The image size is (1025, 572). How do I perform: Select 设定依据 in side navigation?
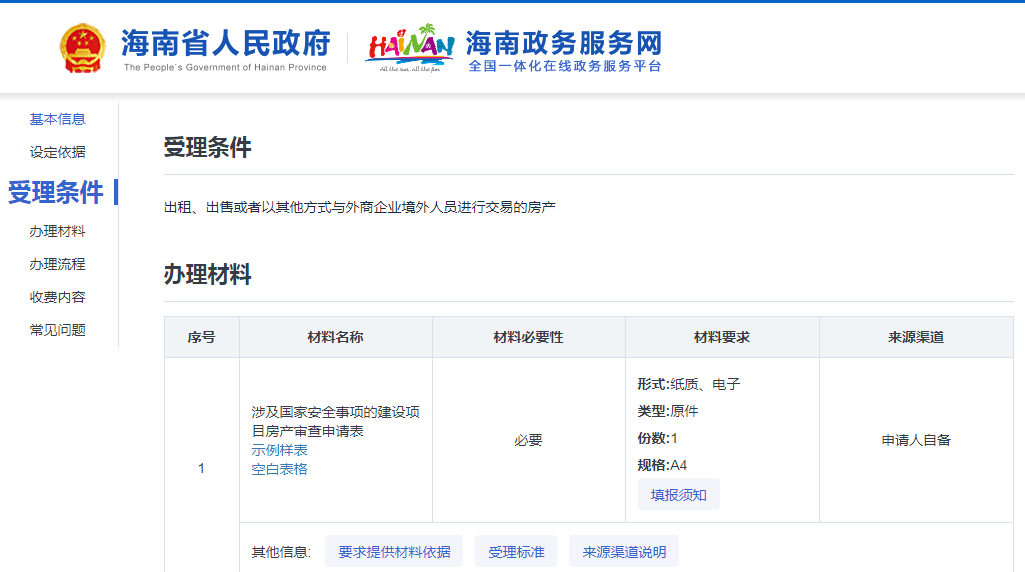pyautogui.click(x=58, y=152)
